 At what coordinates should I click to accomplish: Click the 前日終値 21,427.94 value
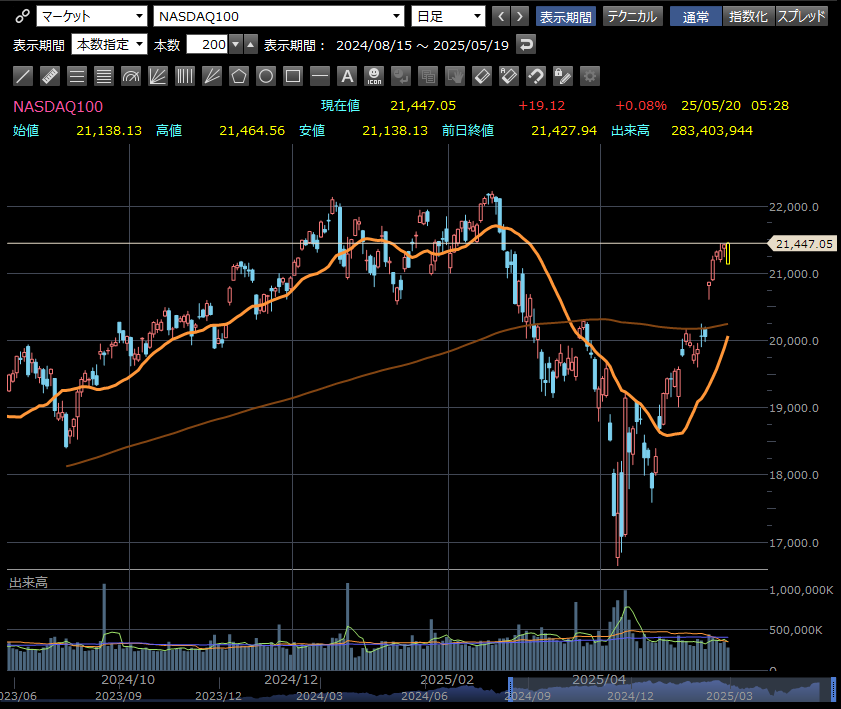(564, 130)
